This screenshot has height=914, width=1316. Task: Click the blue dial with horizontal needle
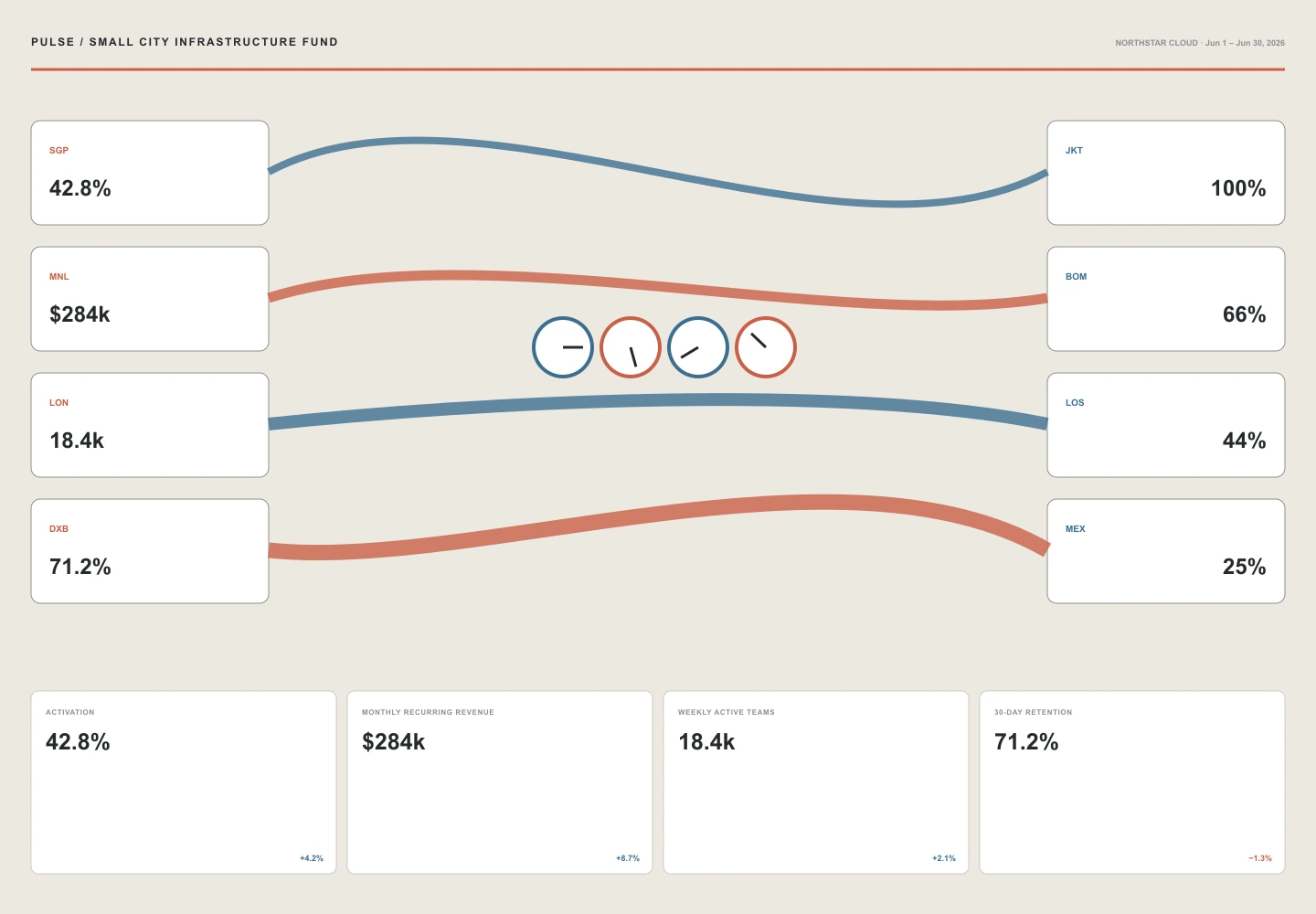[563, 347]
